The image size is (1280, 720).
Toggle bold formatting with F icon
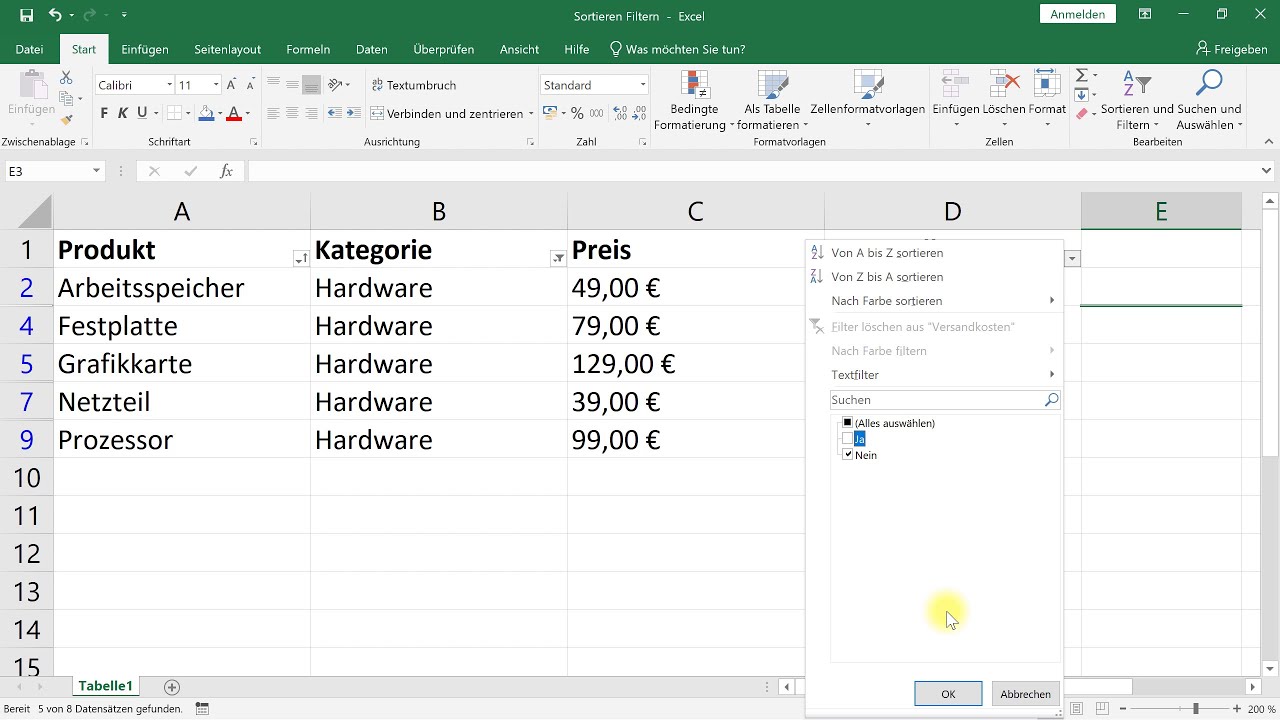coord(104,113)
